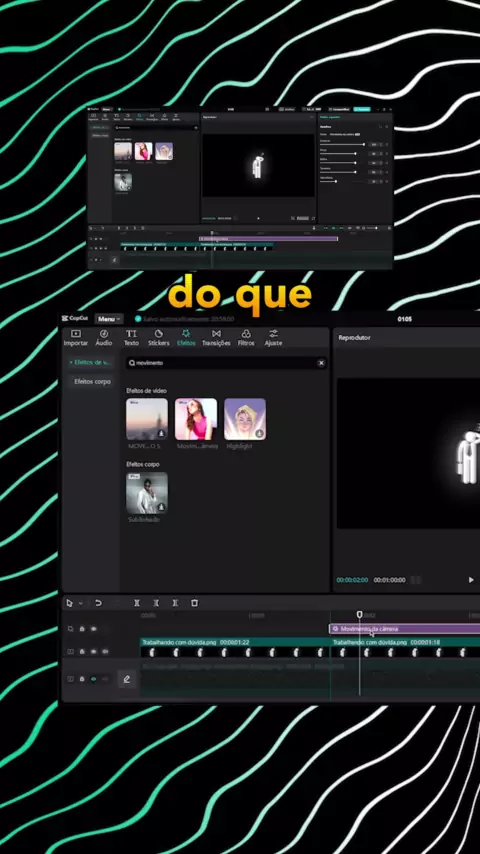The image size is (480, 854).
Task: Select the Sublinhado body effect thumbnail
Action: (147, 493)
